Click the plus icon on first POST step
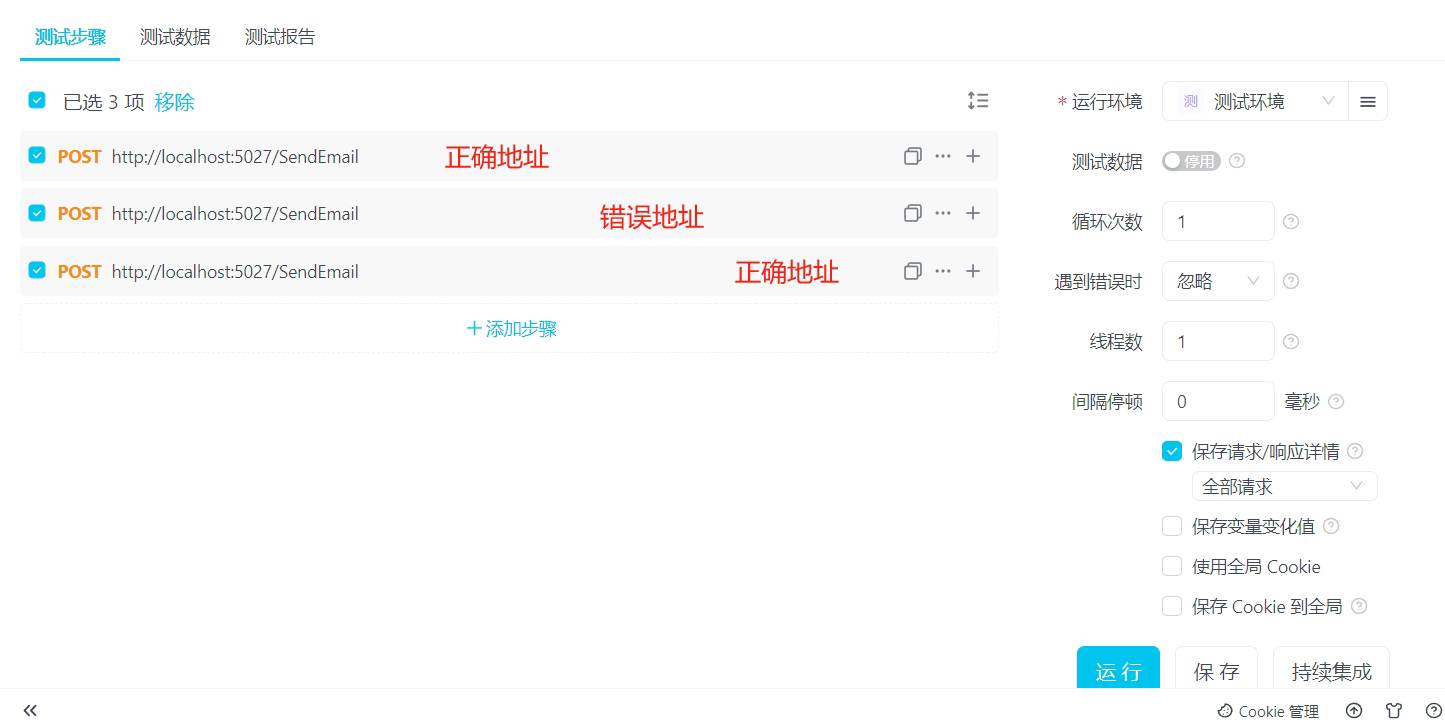 973,156
